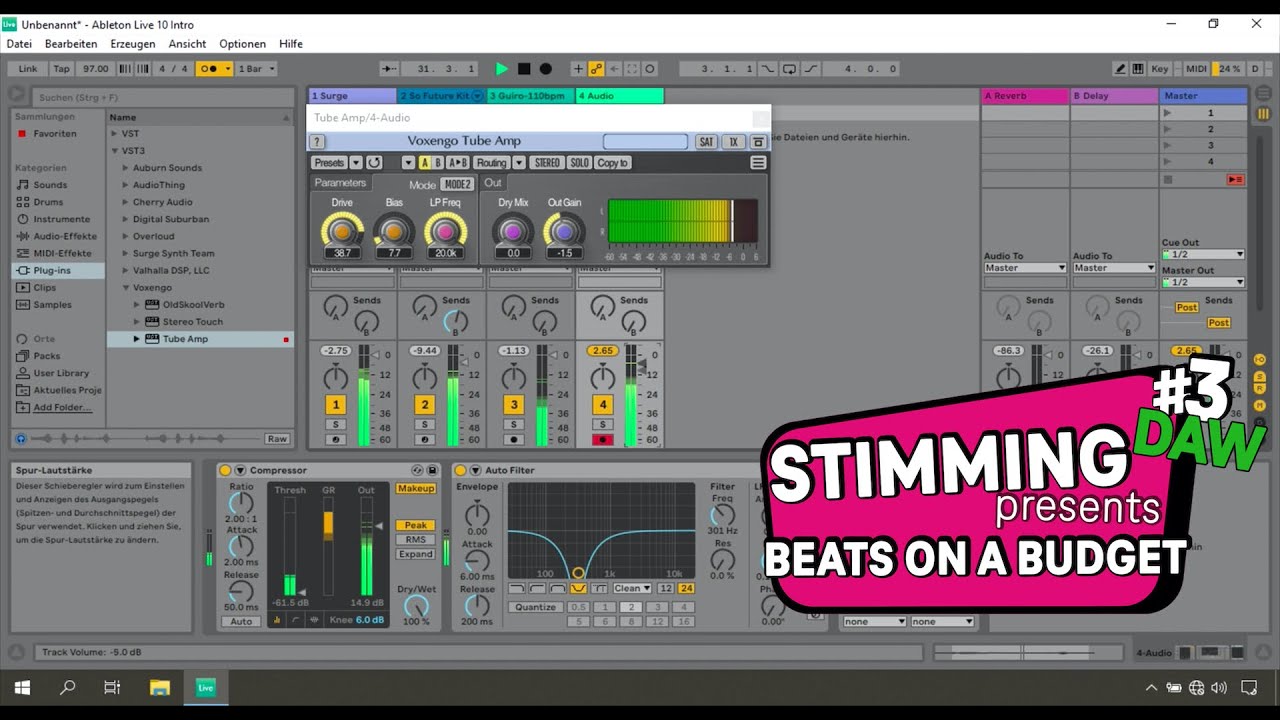Adjust the Out Gain knob in Tube Amp

[x=564, y=231]
